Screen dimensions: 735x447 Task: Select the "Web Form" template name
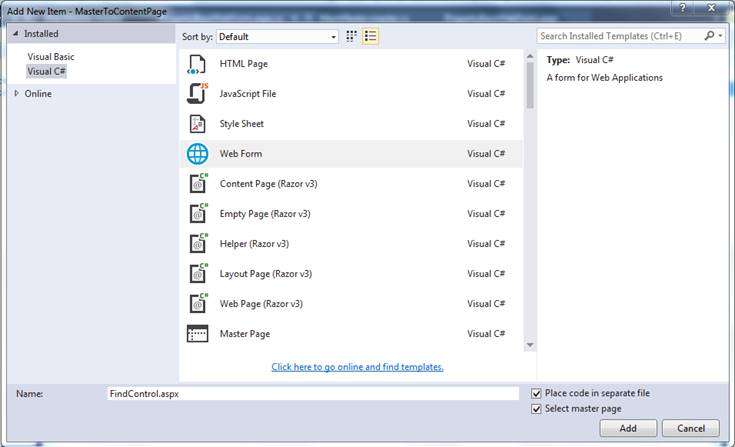point(241,154)
